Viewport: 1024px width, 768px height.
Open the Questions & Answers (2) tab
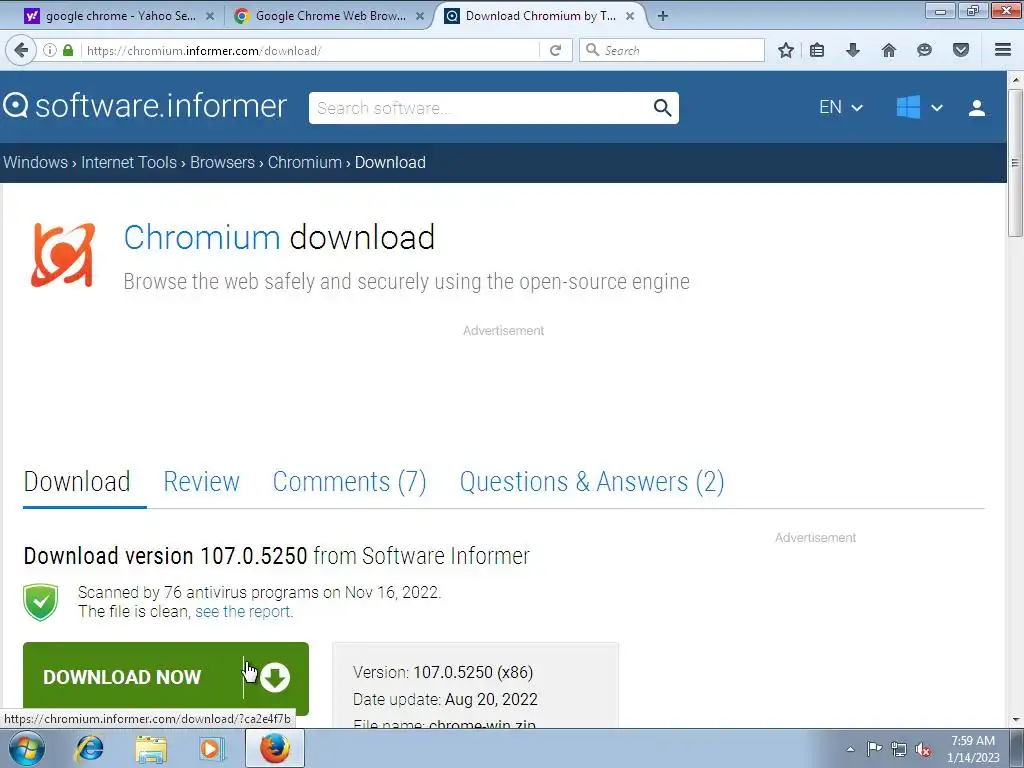pyautogui.click(x=592, y=482)
